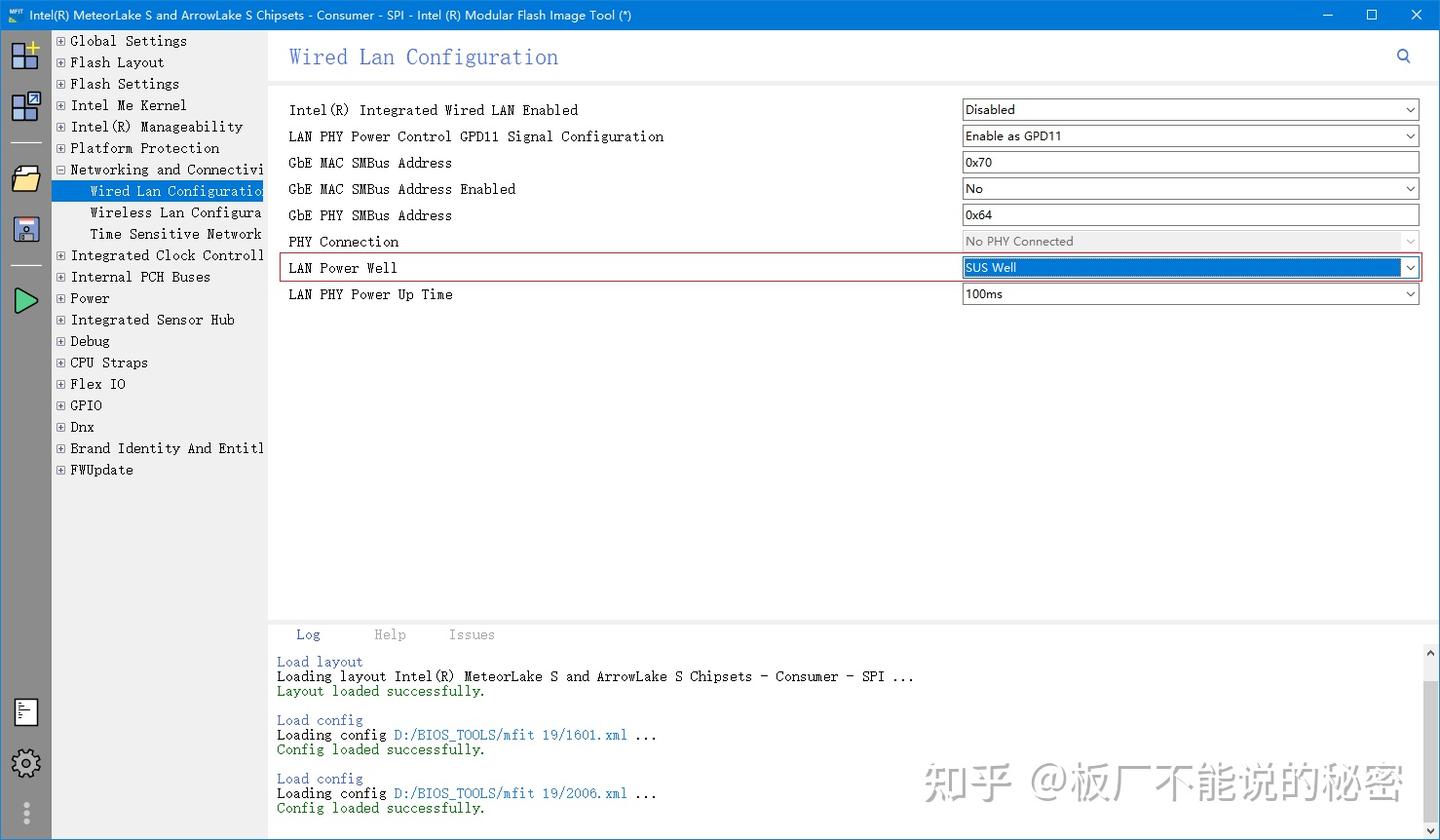Viewport: 1440px width, 840px height.
Task: Expand the Dnx tree node
Action: point(61,427)
